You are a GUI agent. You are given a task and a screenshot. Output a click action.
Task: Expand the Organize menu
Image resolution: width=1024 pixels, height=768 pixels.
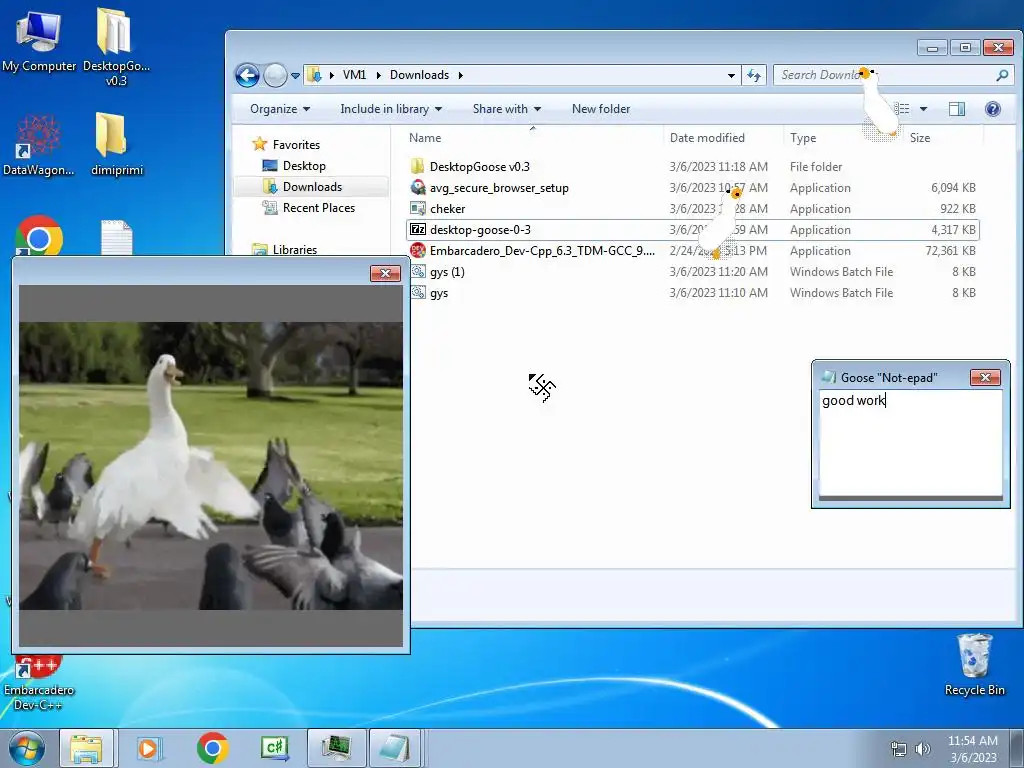280,109
